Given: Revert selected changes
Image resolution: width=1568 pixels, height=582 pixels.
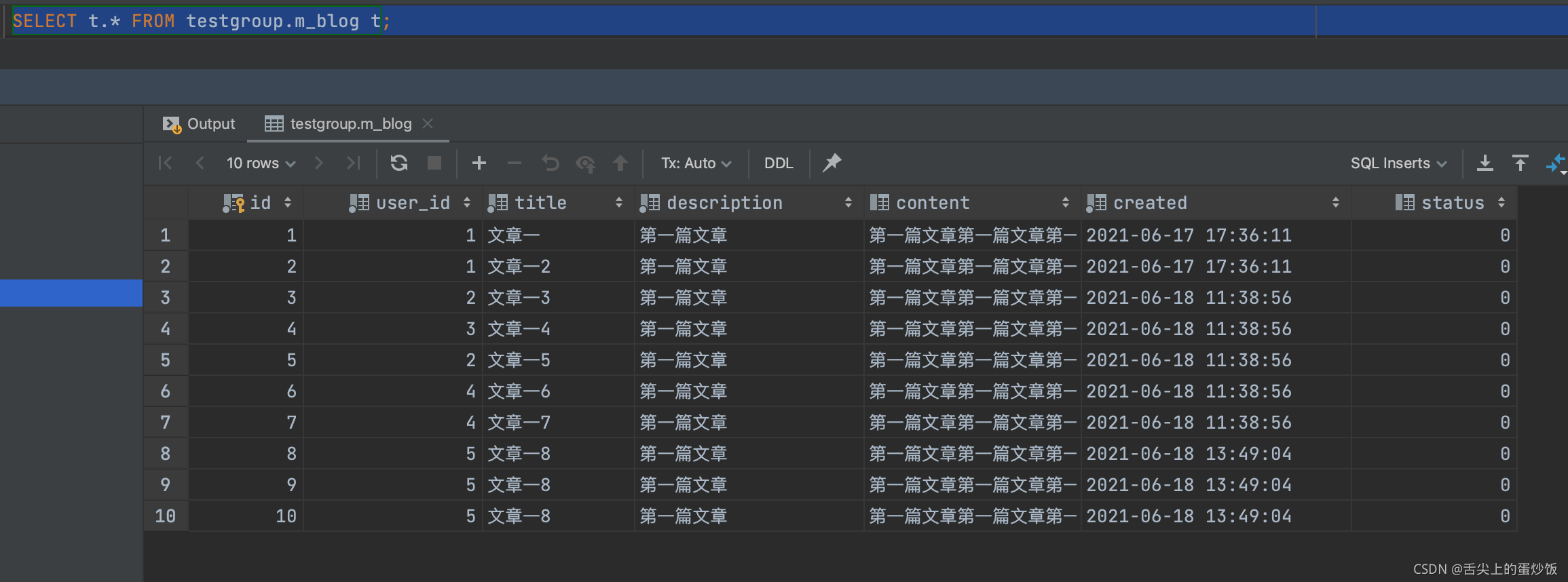Looking at the screenshot, I should (x=550, y=163).
